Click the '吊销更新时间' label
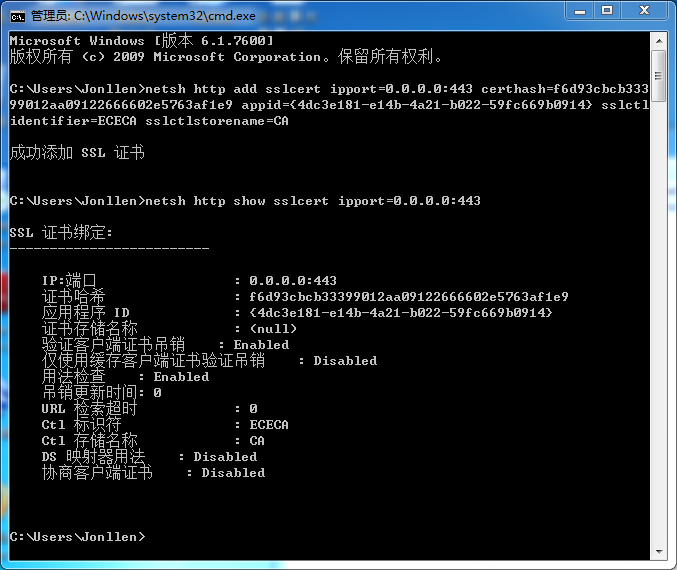The height and width of the screenshot is (570, 677). pyautogui.click(x=89, y=393)
